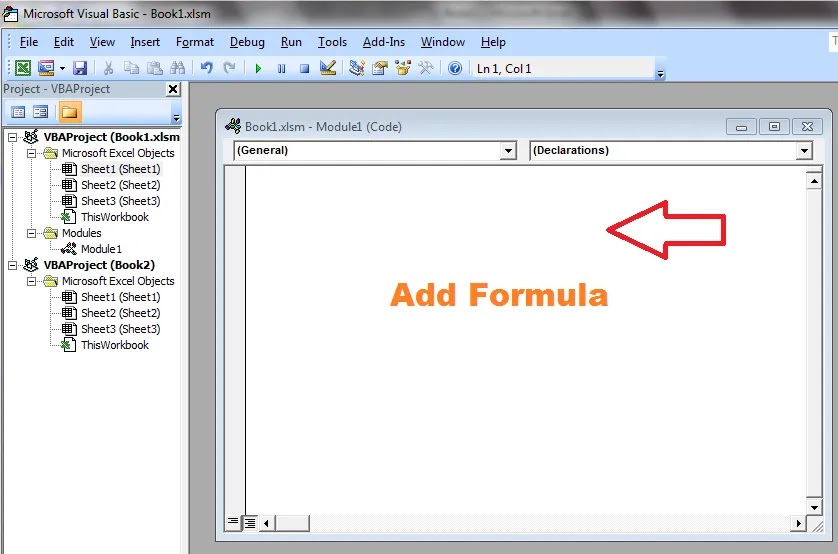Open the Tools menu
The image size is (838, 554).
pos(332,42)
